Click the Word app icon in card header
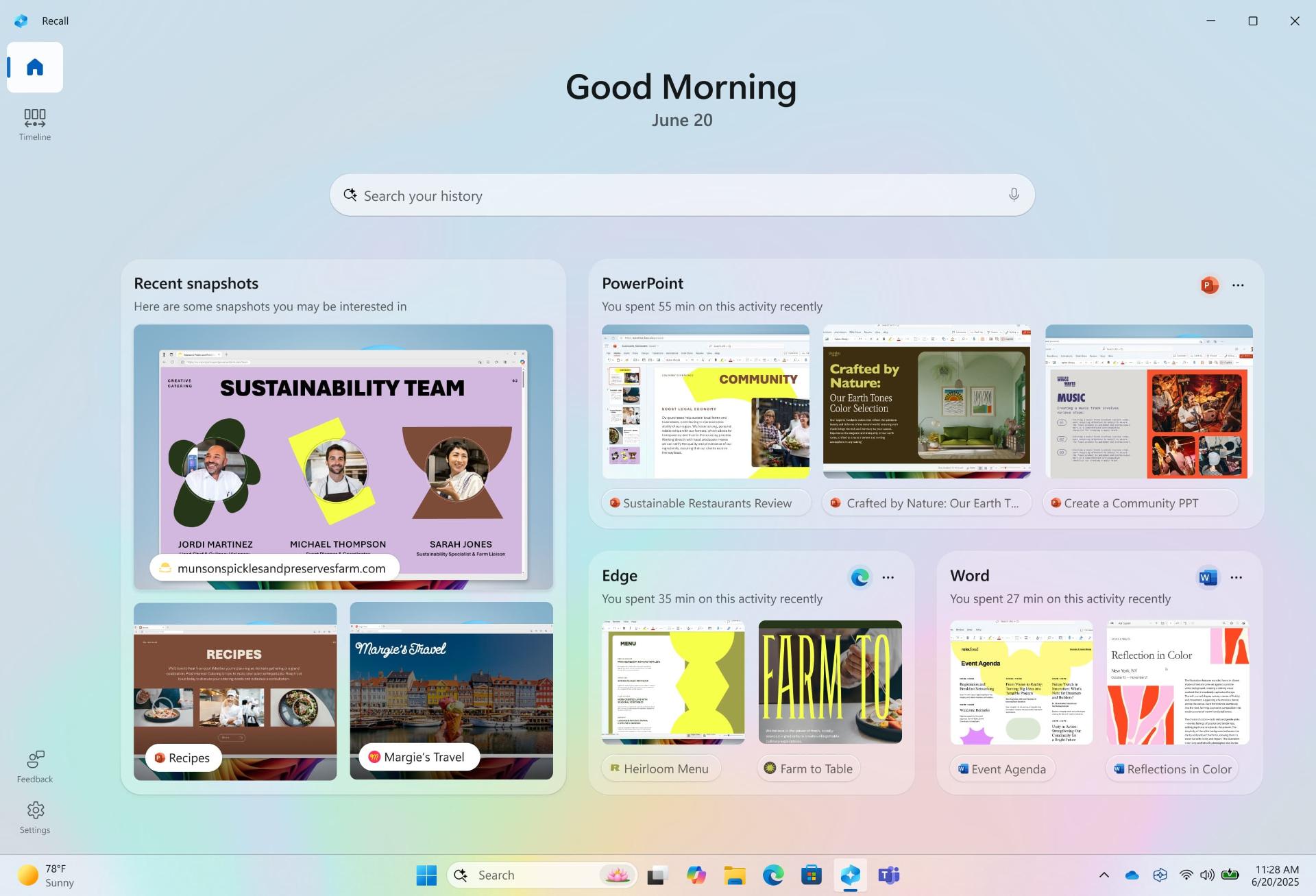The image size is (1316, 896). click(1208, 577)
